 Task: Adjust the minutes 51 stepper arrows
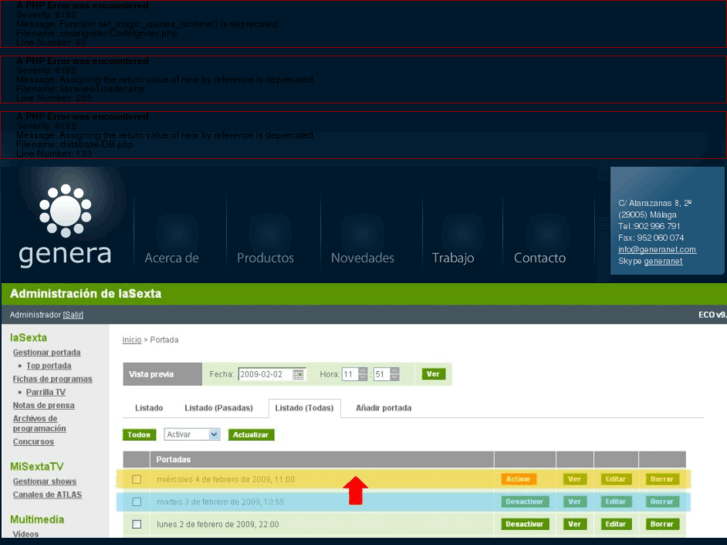[x=395, y=374]
